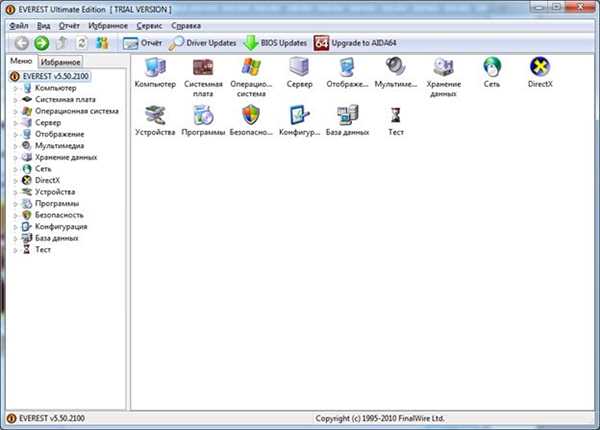Click the green Forward arrow toolbar button

(42, 43)
